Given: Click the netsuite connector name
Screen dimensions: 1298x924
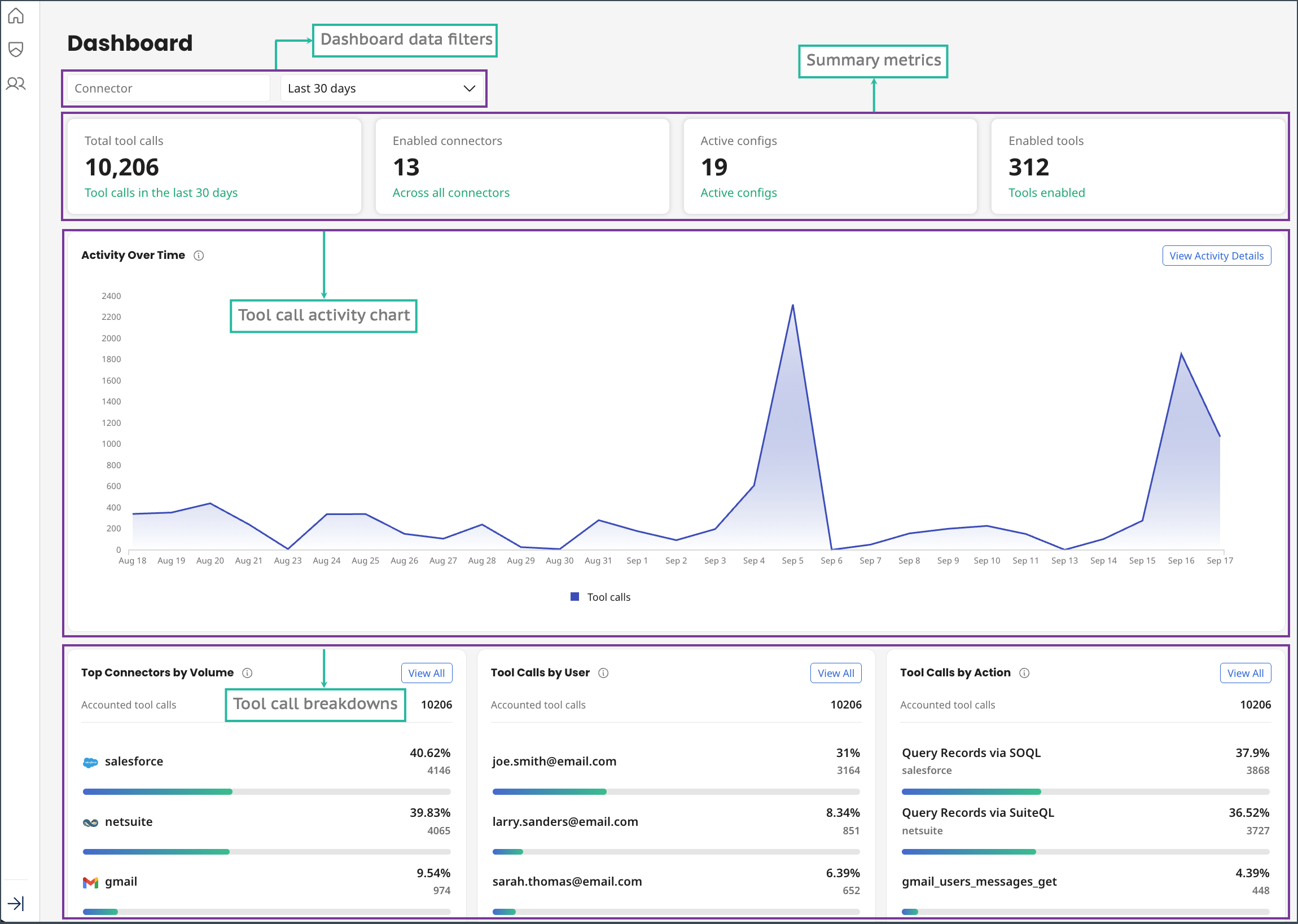Looking at the screenshot, I should coord(129,821).
